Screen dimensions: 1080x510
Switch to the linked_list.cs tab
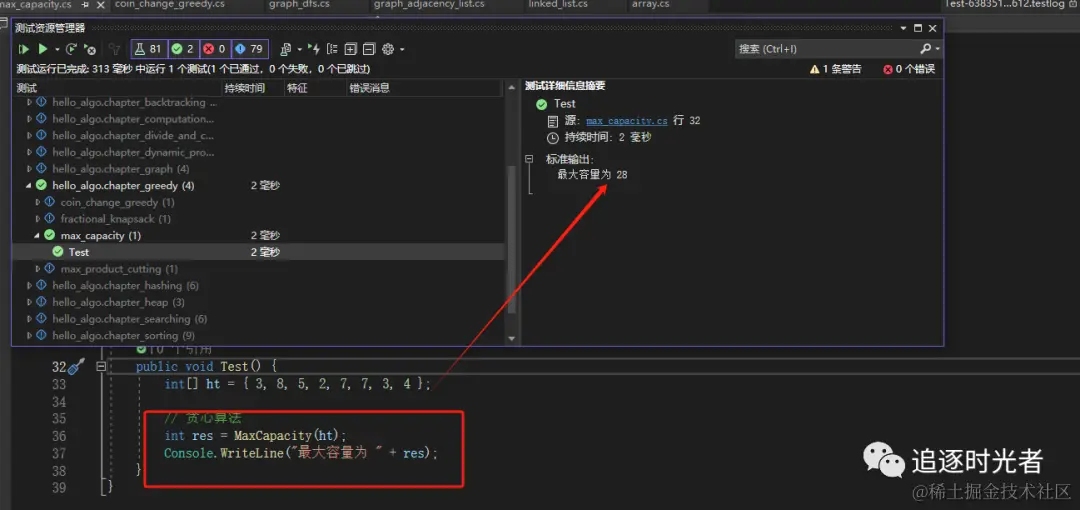(558, 4)
